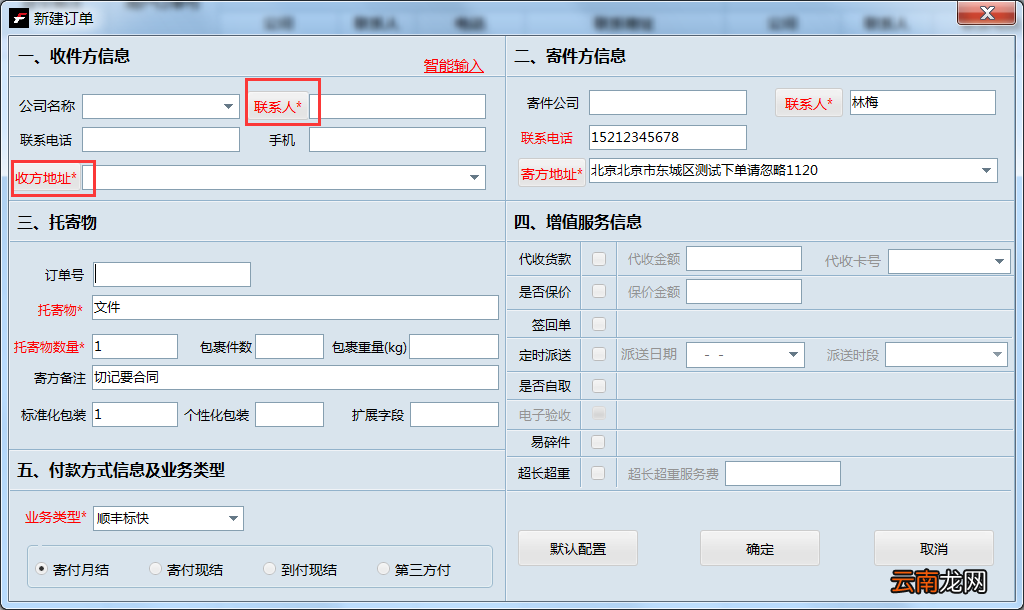Click the 寄件公司 input field
The image size is (1024, 610).
click(x=668, y=103)
